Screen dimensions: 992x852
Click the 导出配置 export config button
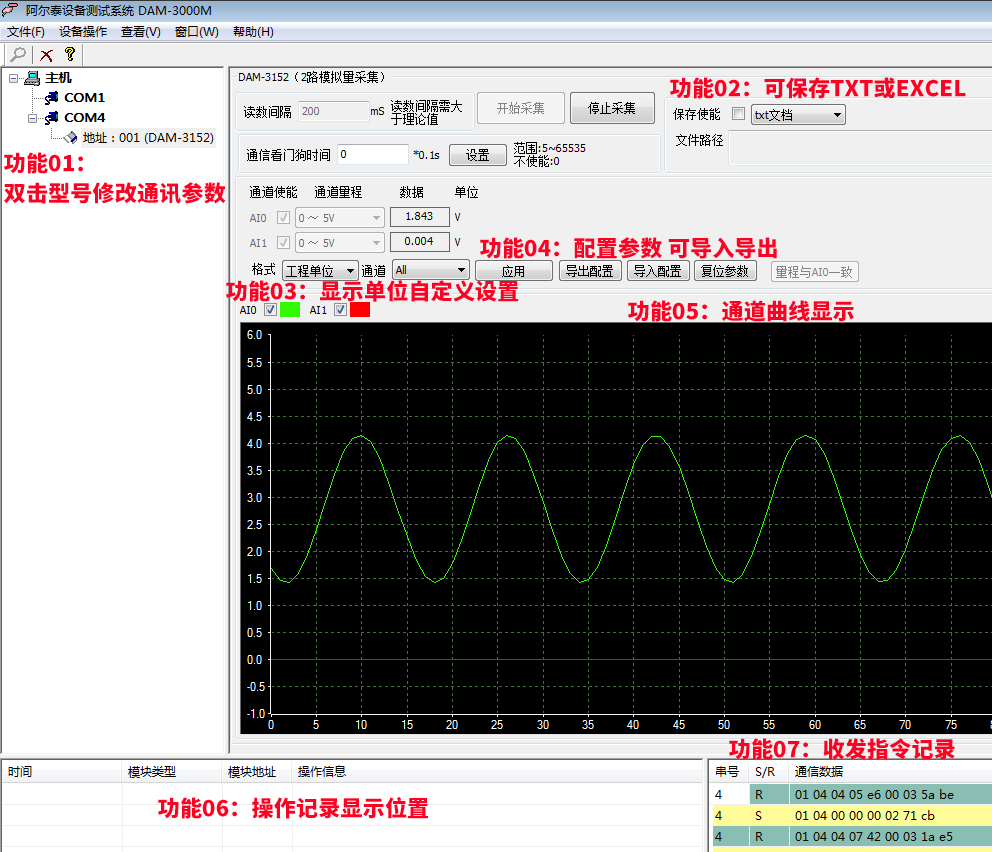[x=590, y=271]
